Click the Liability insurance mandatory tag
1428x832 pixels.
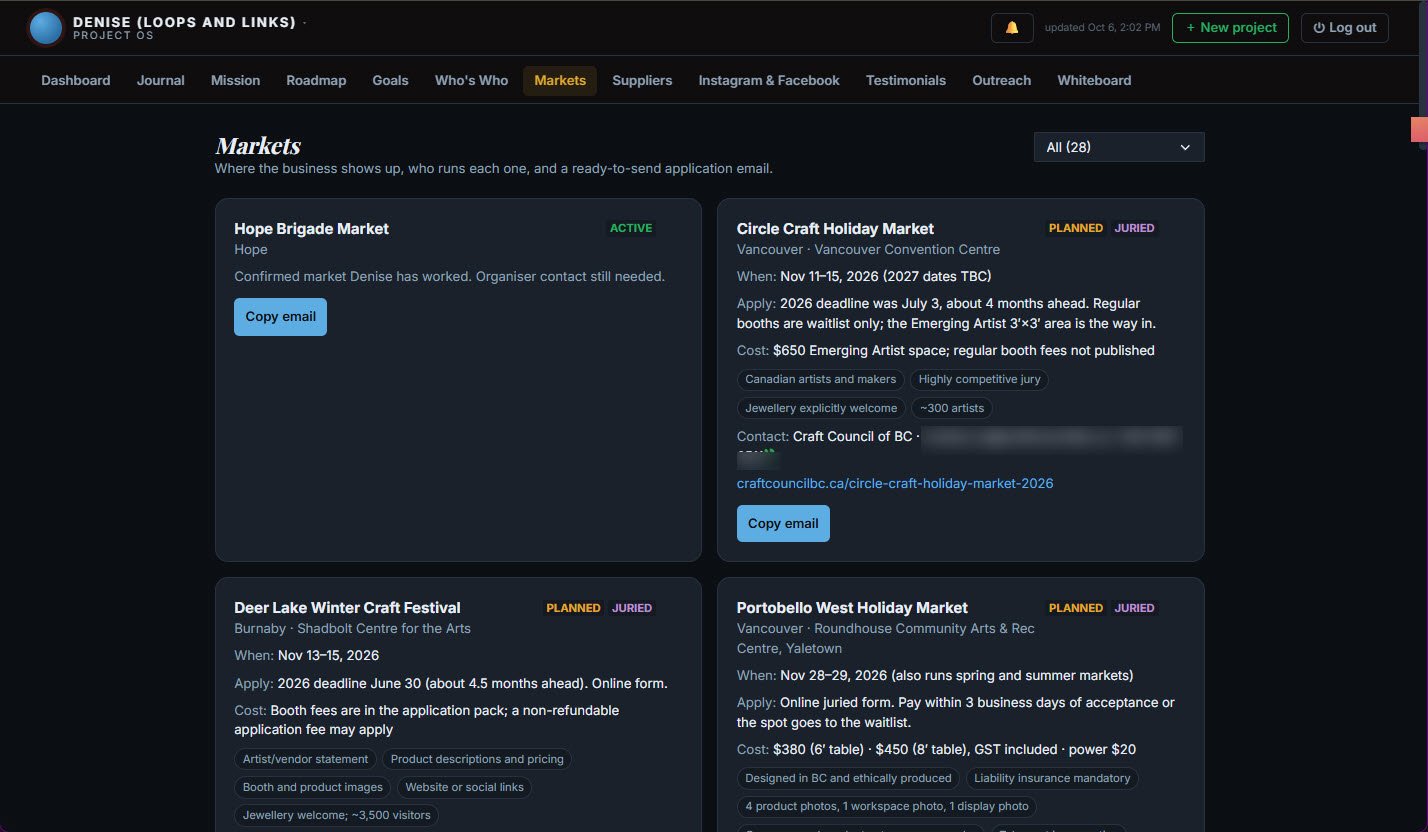(1052, 778)
